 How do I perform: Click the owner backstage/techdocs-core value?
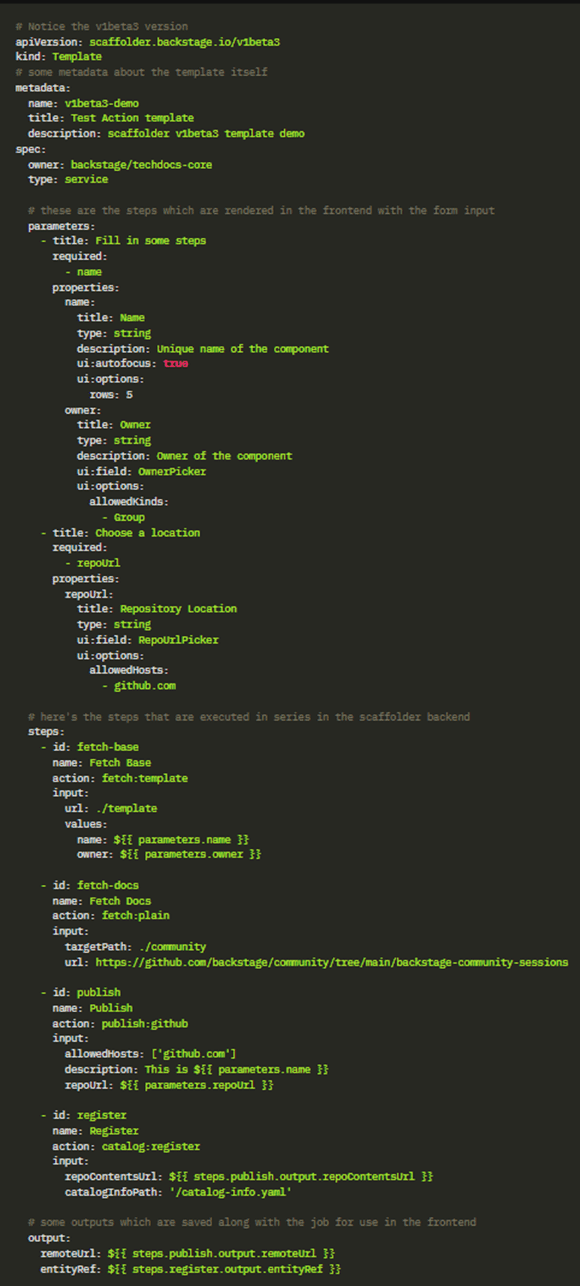141,165
